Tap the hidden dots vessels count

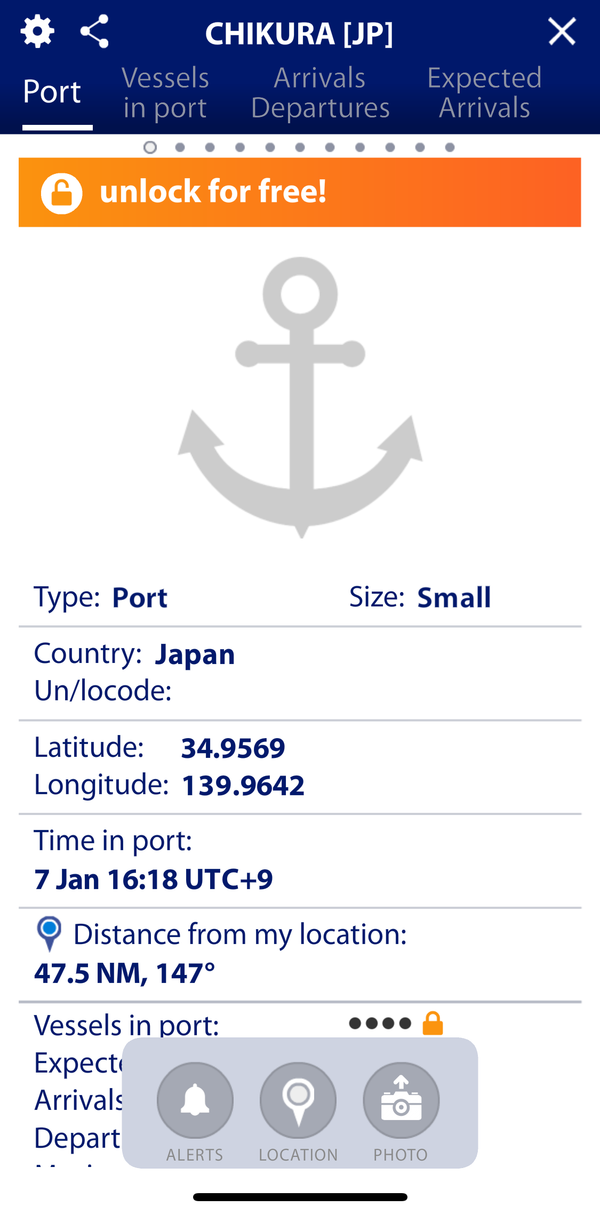point(380,1023)
